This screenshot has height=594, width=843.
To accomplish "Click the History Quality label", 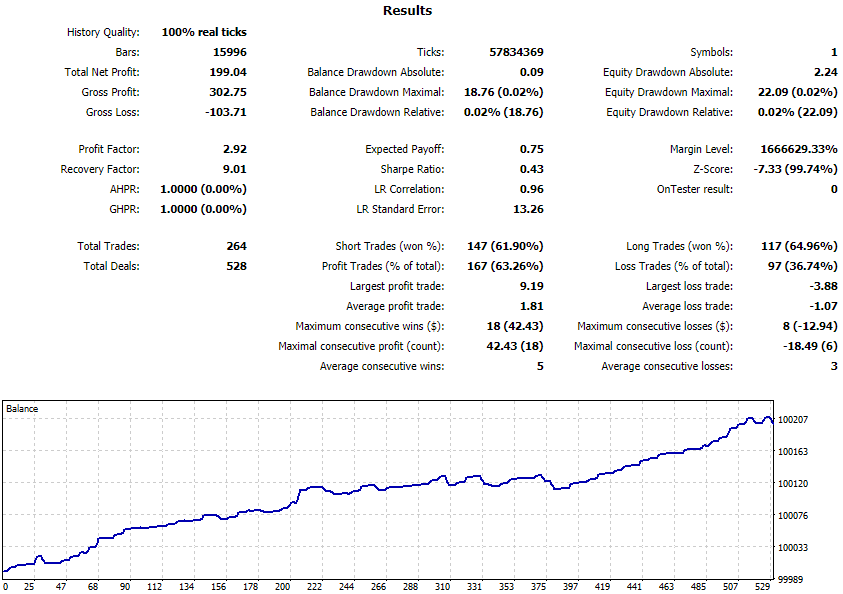I will pos(103,32).
